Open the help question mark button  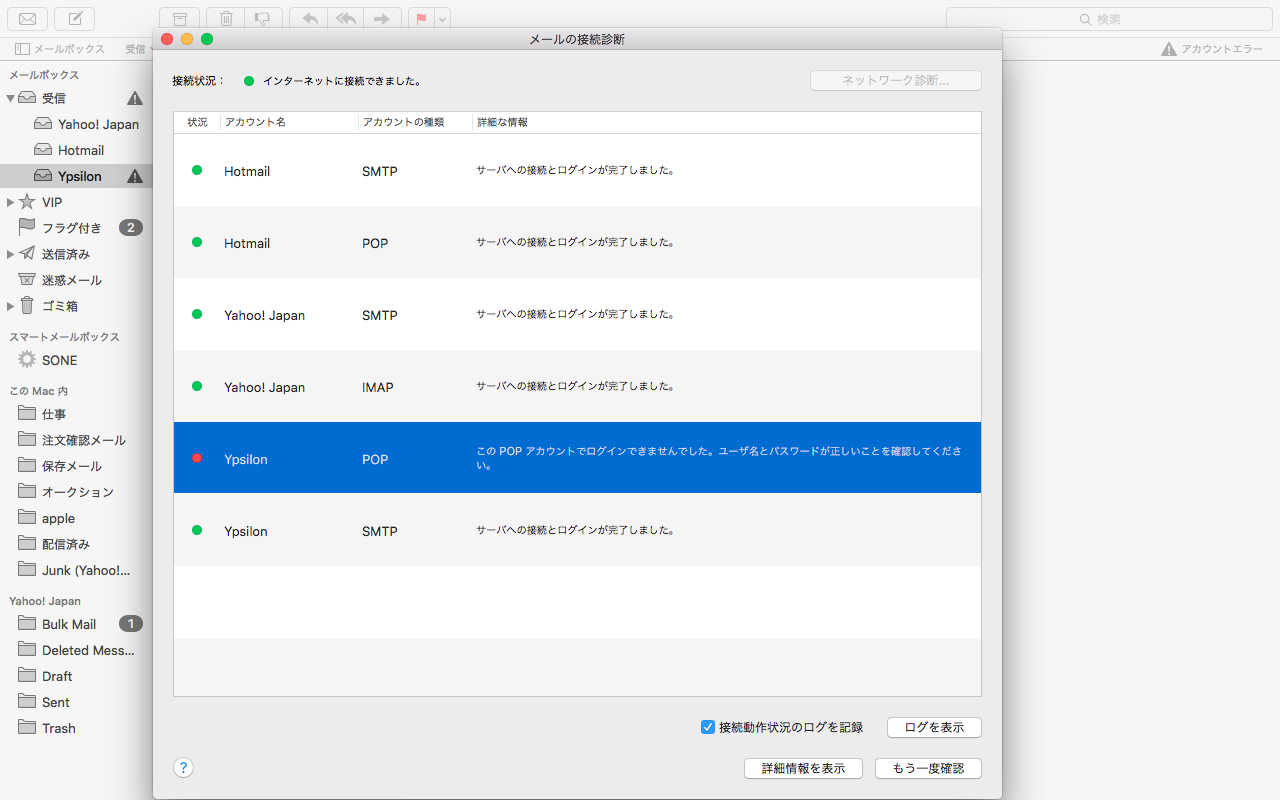click(x=183, y=767)
